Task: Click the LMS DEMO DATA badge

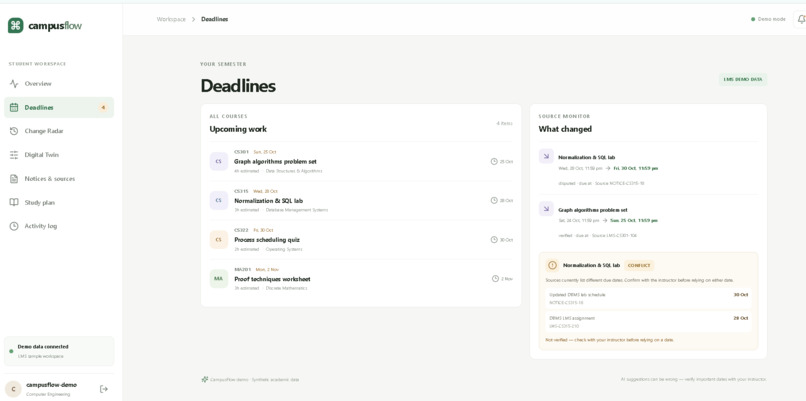Action: click(x=743, y=80)
